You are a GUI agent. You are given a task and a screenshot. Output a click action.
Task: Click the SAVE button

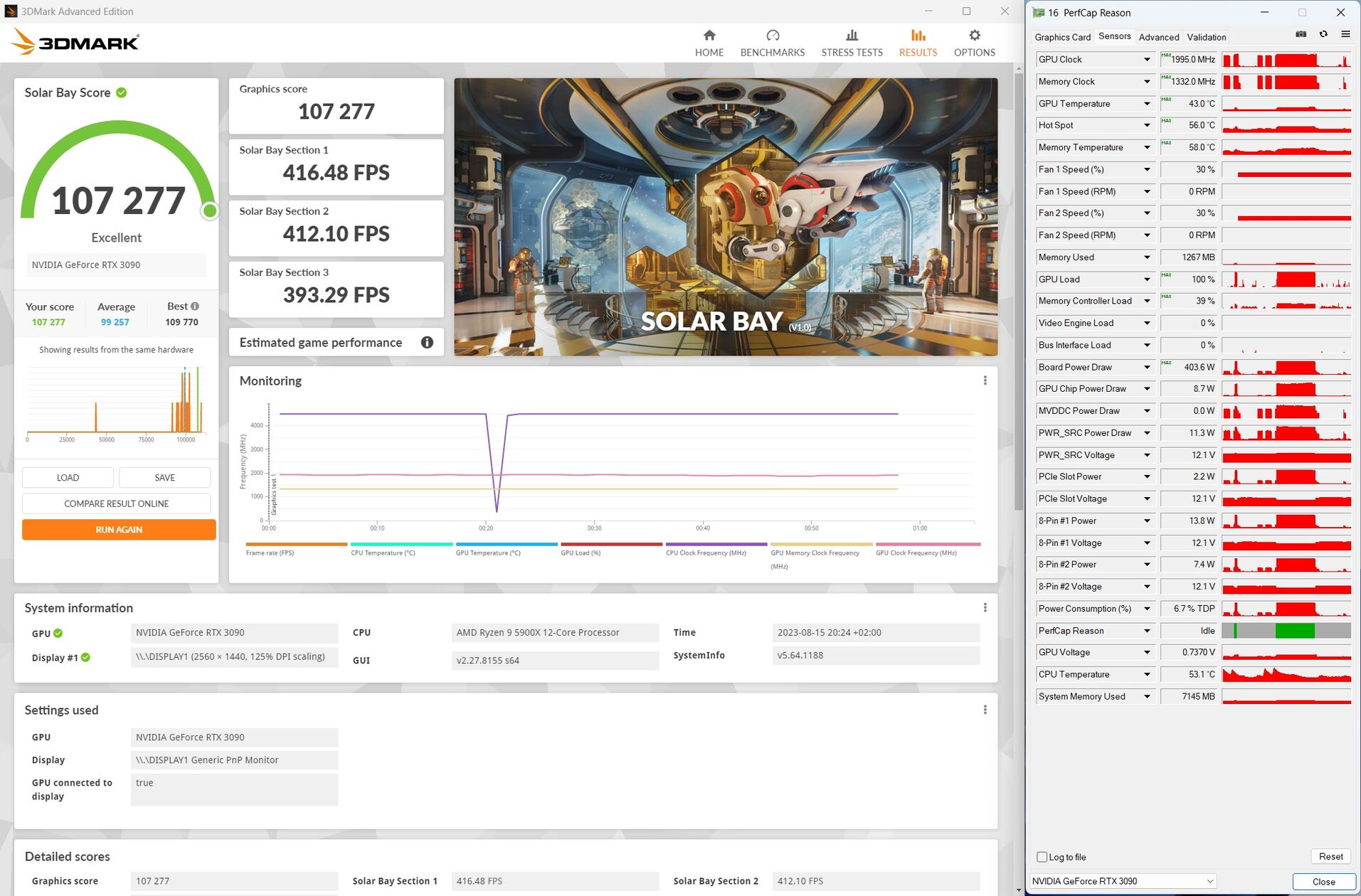164,478
